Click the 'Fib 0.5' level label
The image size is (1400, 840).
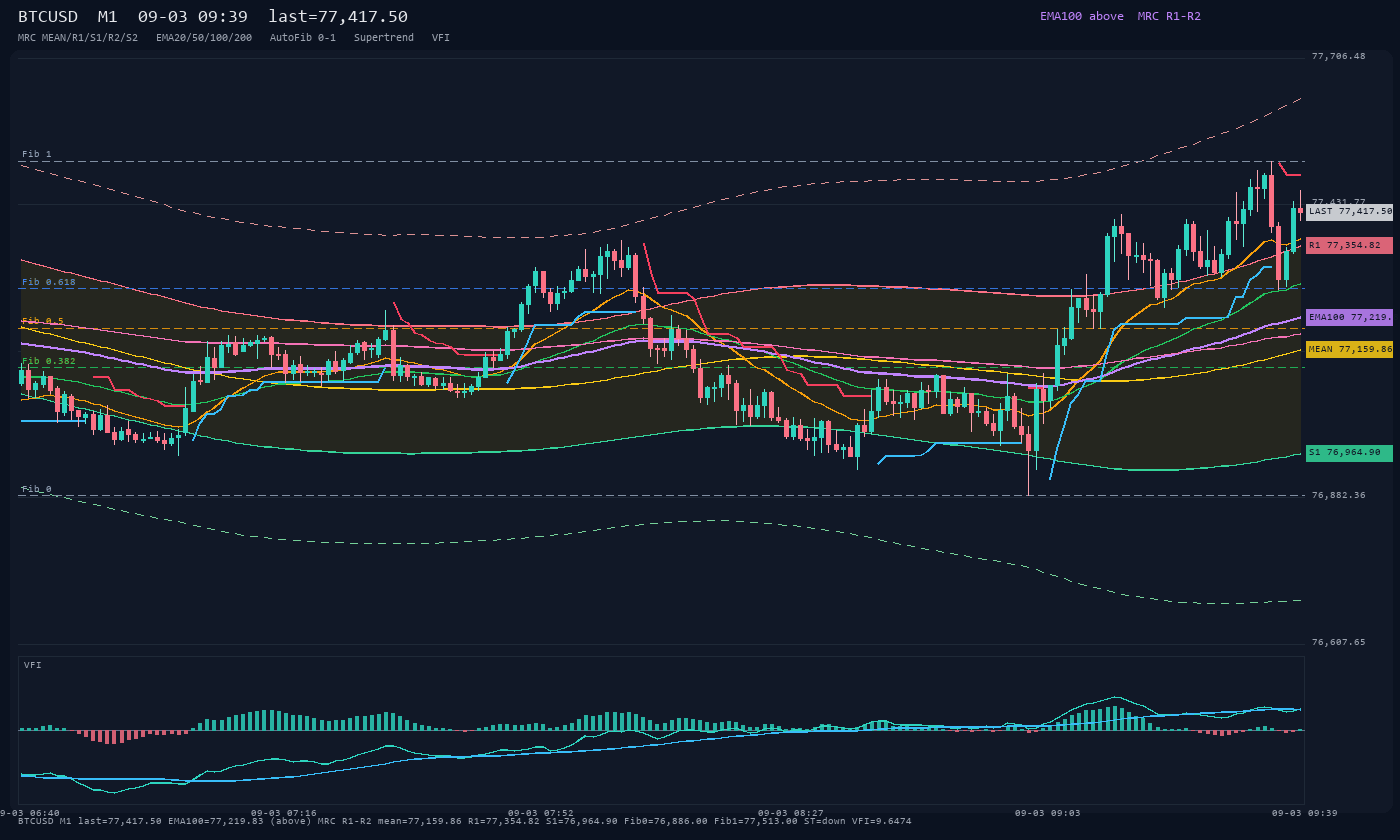coord(43,321)
